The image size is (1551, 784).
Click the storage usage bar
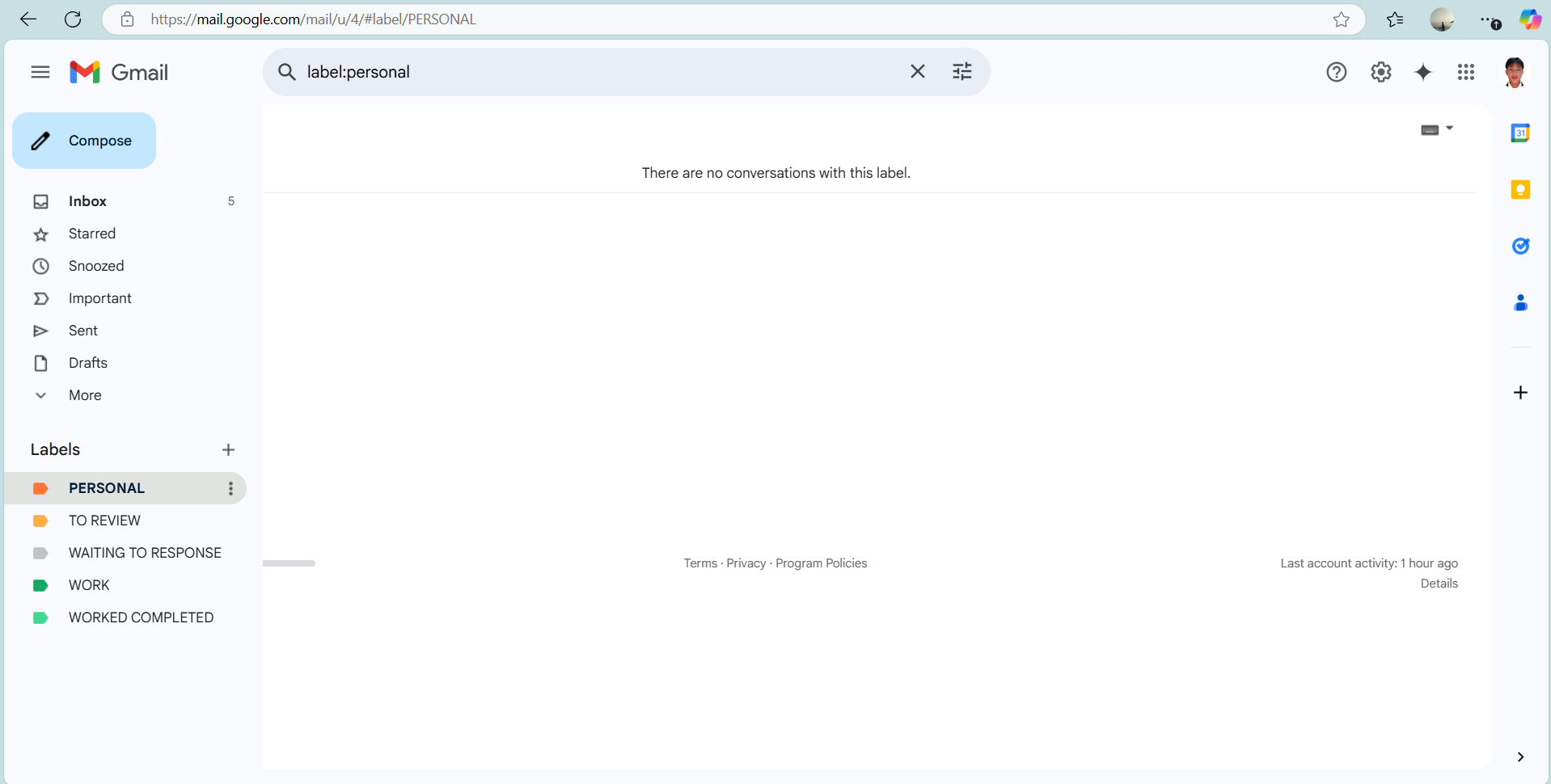coord(289,563)
